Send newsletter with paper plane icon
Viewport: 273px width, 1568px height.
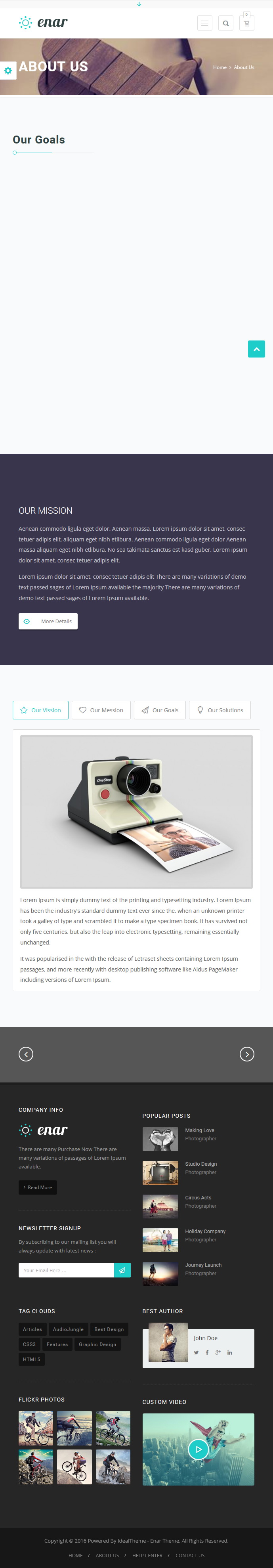coord(122,1270)
